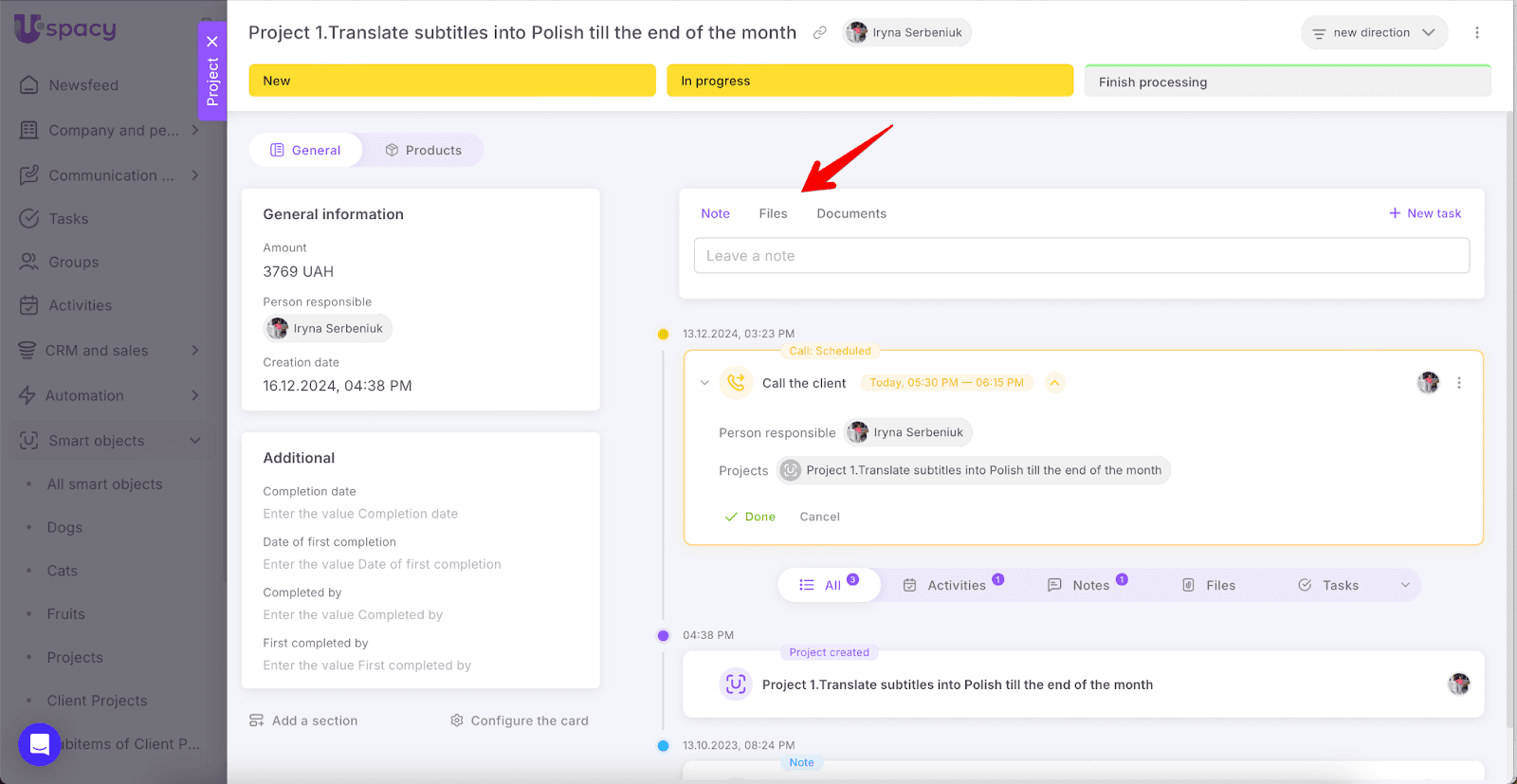Open the chat support widget icon
This screenshot has width=1517, height=784.
click(x=40, y=744)
